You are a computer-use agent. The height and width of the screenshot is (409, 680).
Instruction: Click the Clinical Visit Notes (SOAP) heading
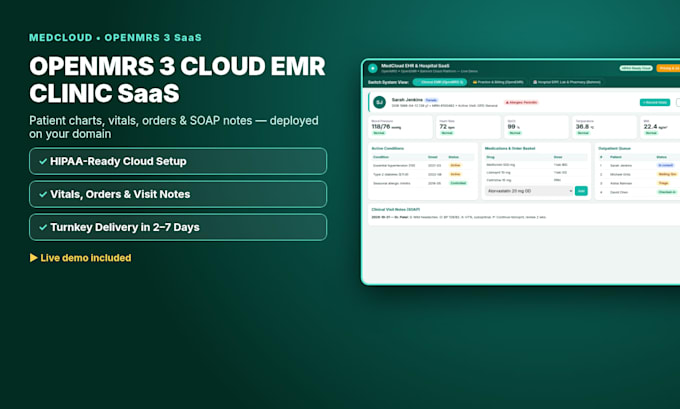[x=396, y=209]
